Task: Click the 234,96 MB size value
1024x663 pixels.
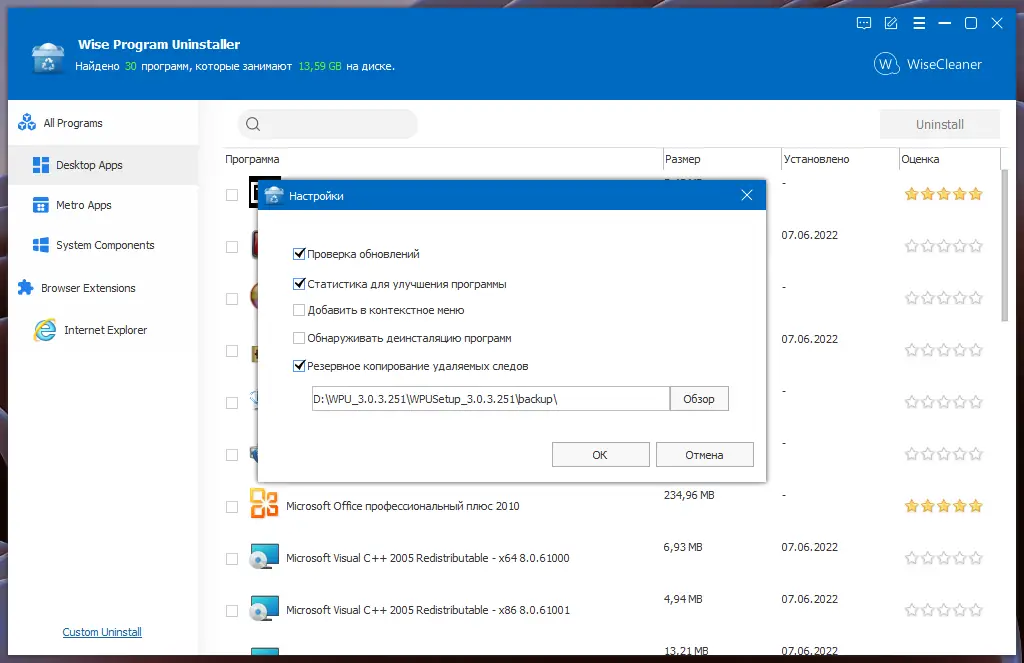Action: [689, 495]
